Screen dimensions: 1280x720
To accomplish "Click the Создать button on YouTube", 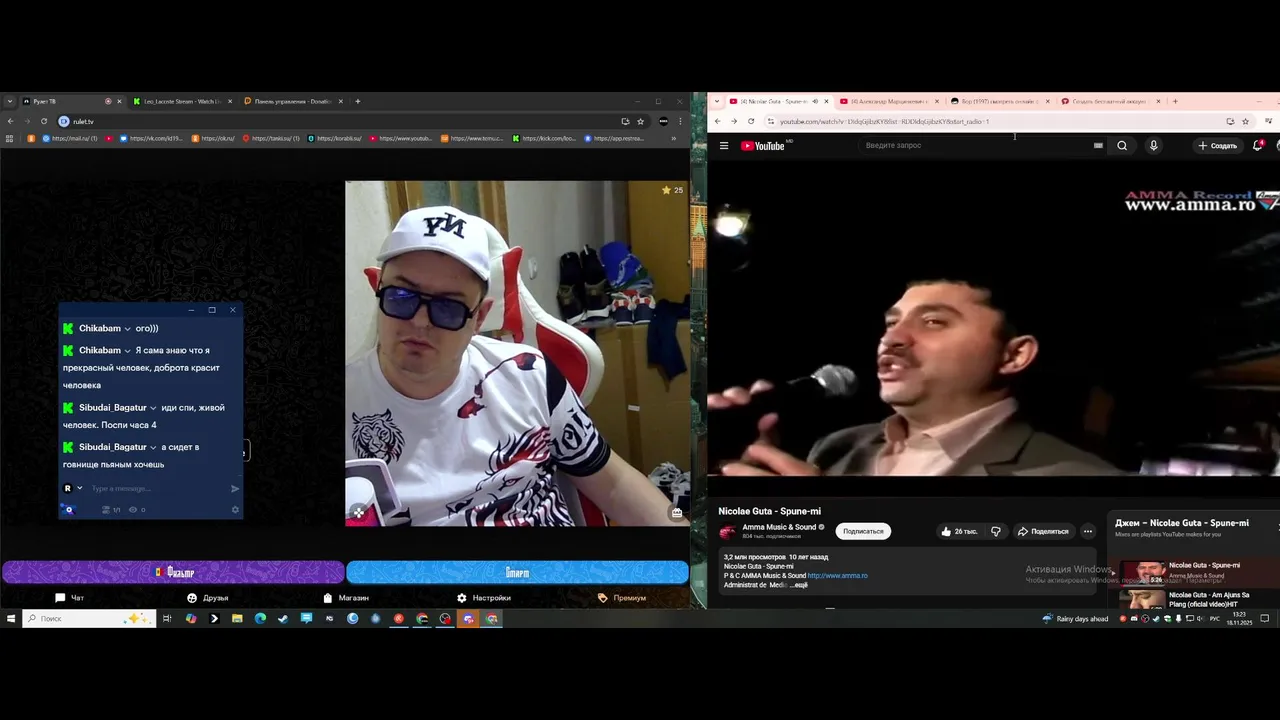I will click(1217, 146).
